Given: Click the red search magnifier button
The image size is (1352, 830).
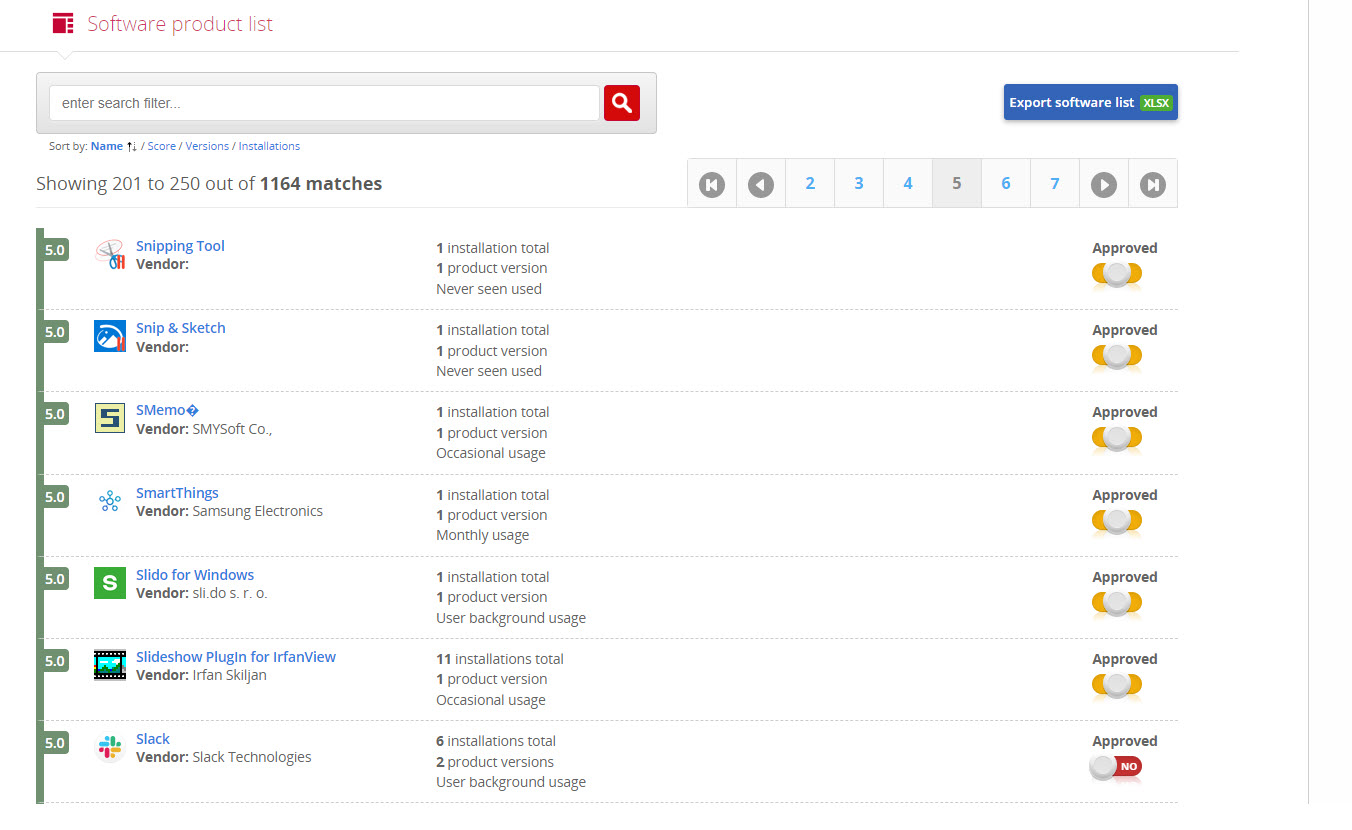Looking at the screenshot, I should [621, 103].
